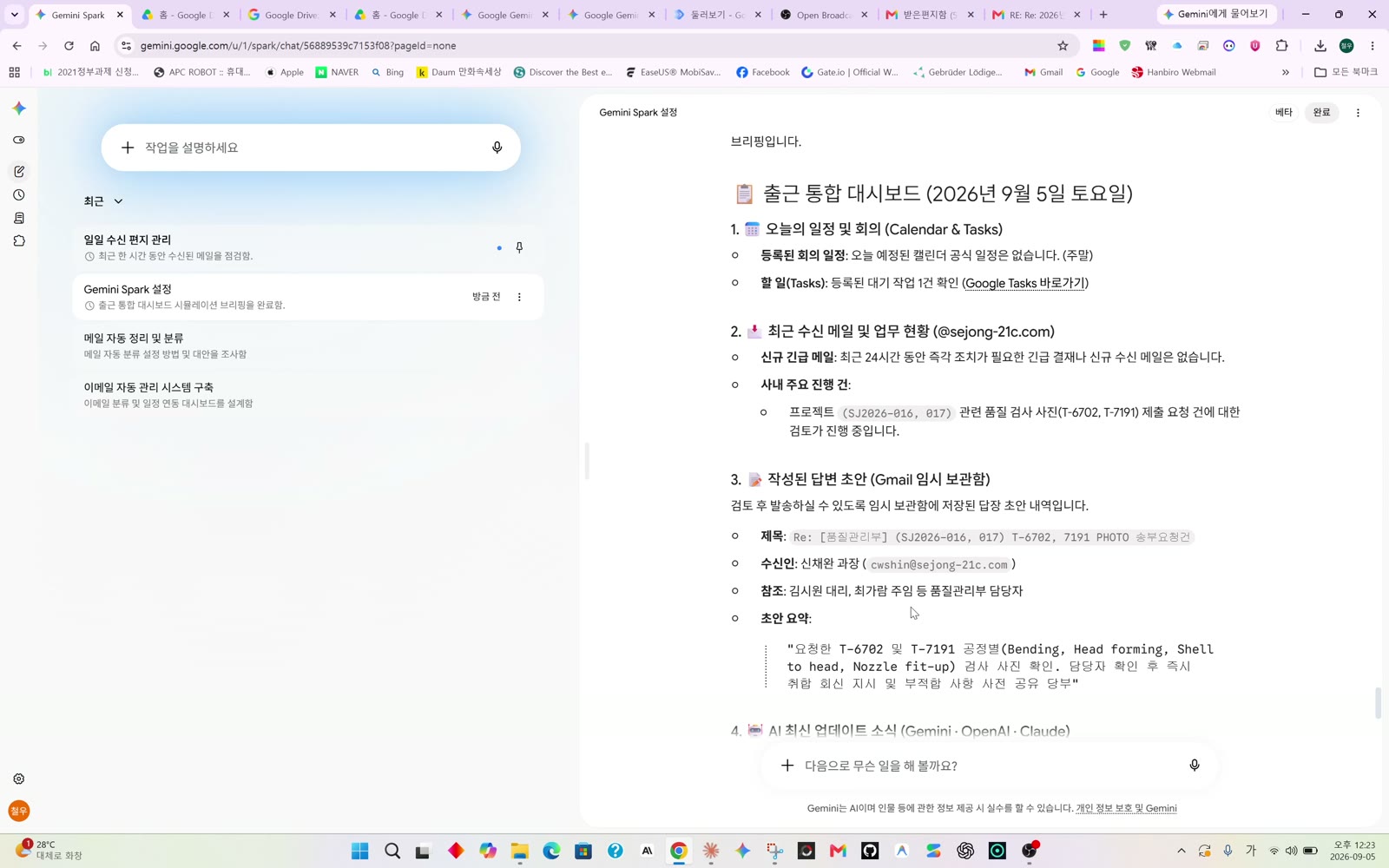The height and width of the screenshot is (868, 1389).
Task: Click the Gemini에게 물어보기 button
Action: pos(1216,15)
